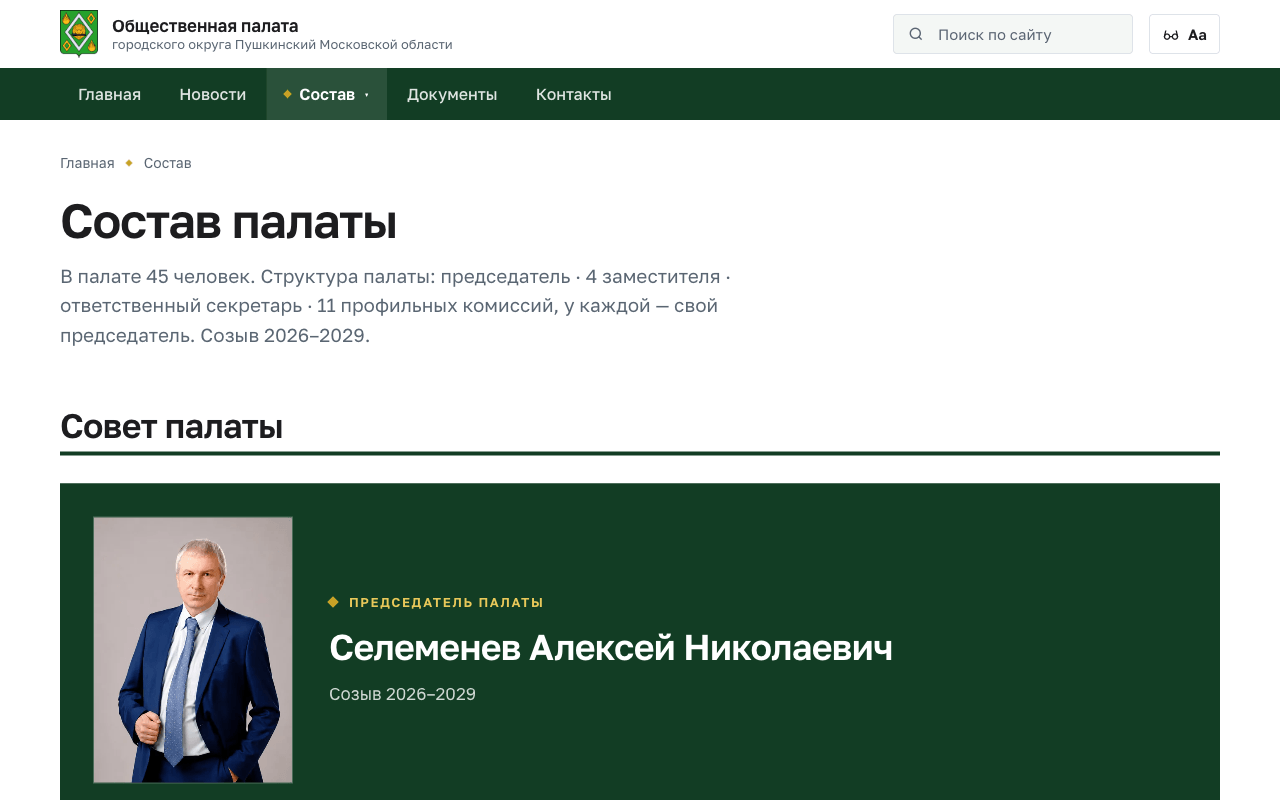Click the Общественная палата site title
This screenshot has height=800, width=1280.
click(205, 26)
